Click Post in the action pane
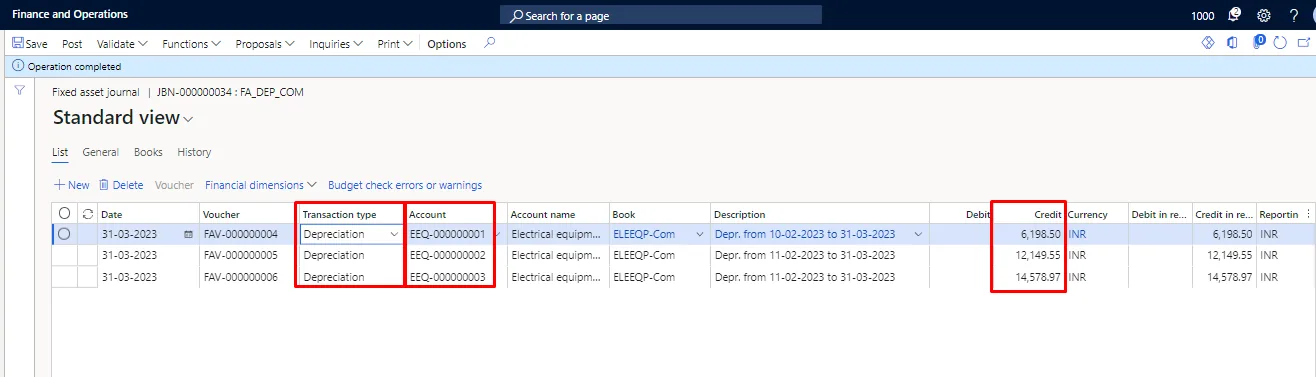 72,44
